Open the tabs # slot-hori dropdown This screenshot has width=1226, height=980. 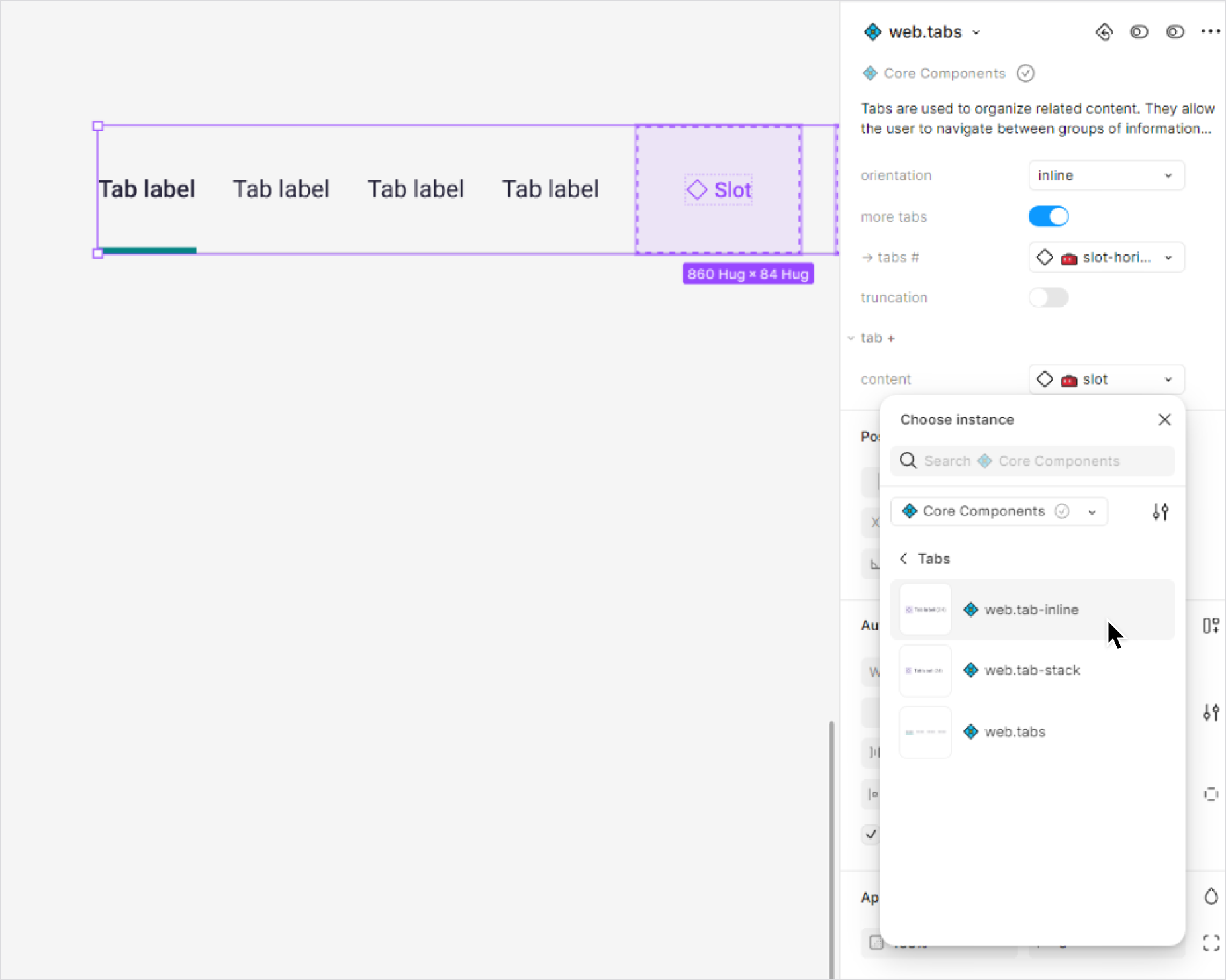1106,258
